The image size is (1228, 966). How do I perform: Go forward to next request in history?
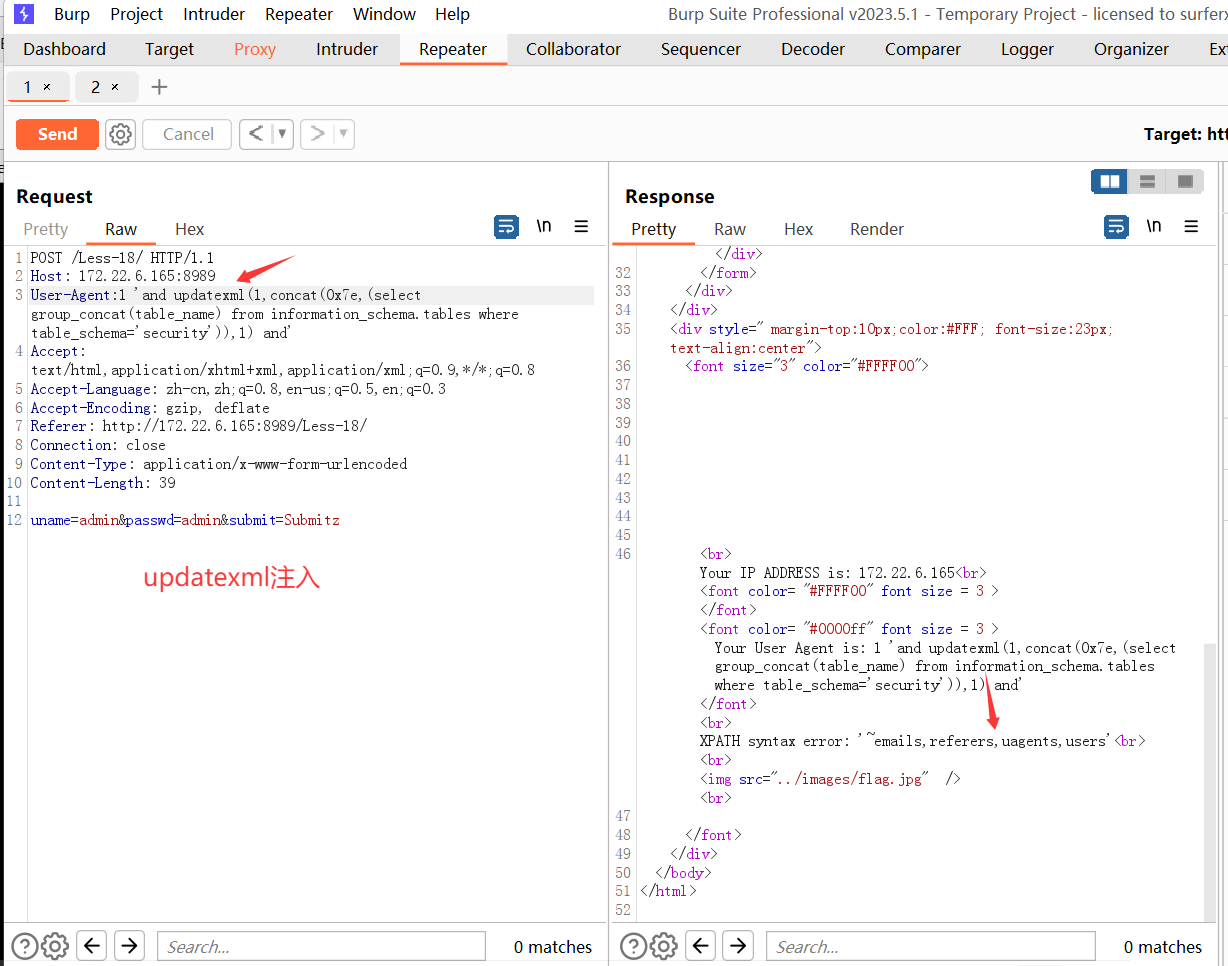tap(318, 134)
